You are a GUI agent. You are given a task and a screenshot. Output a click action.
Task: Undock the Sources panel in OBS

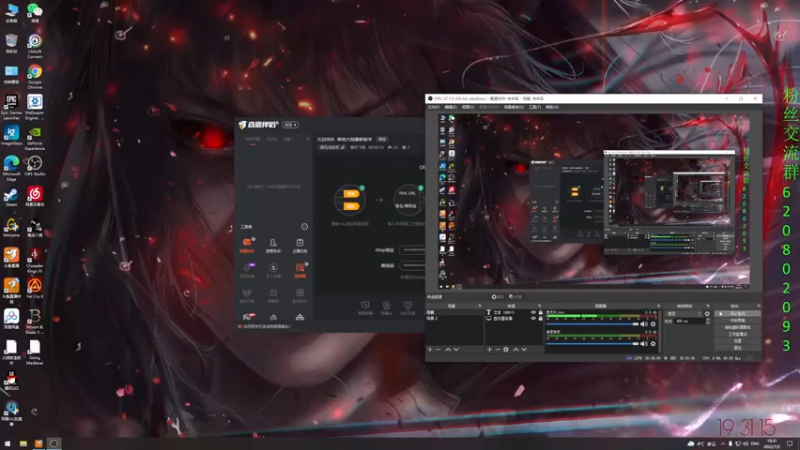coord(540,306)
